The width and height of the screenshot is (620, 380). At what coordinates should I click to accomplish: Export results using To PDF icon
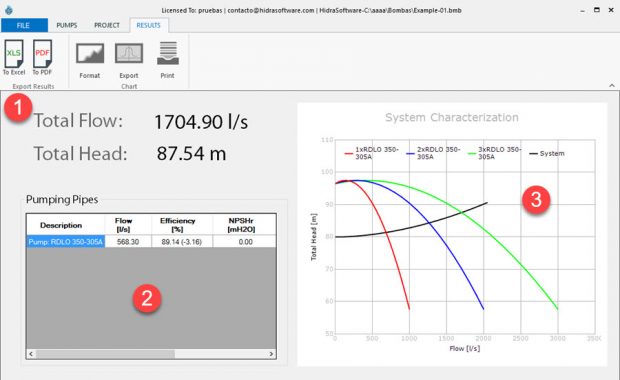click(x=42, y=57)
